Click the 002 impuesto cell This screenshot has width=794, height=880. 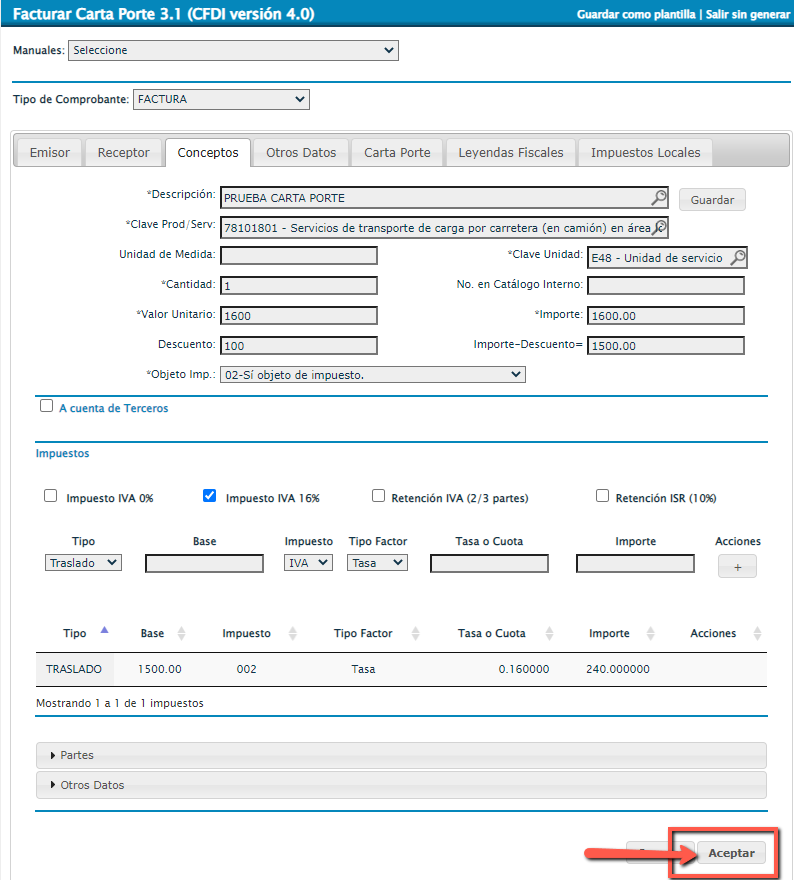tap(246, 669)
